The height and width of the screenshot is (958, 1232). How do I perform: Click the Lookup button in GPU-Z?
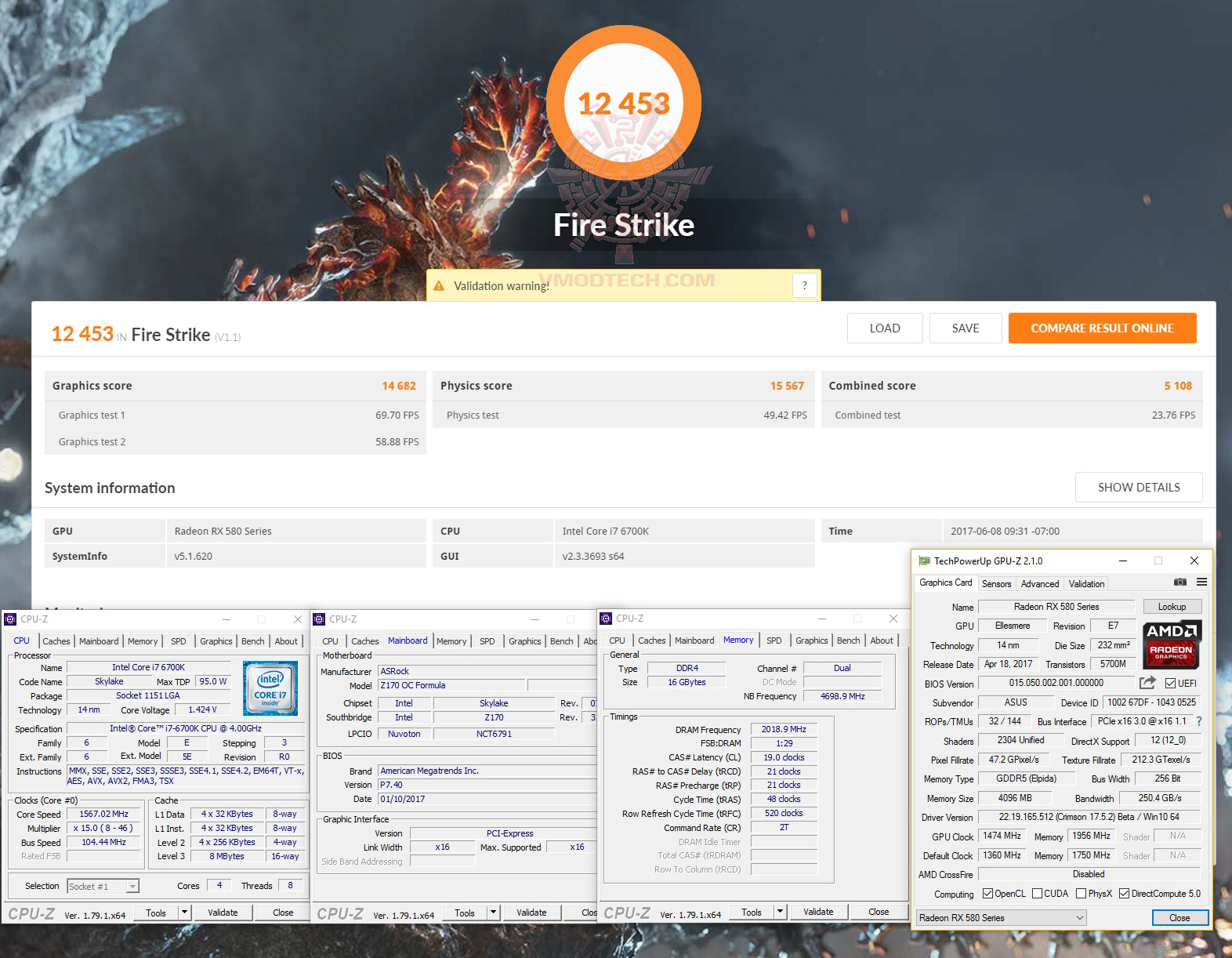pyautogui.click(x=1172, y=607)
